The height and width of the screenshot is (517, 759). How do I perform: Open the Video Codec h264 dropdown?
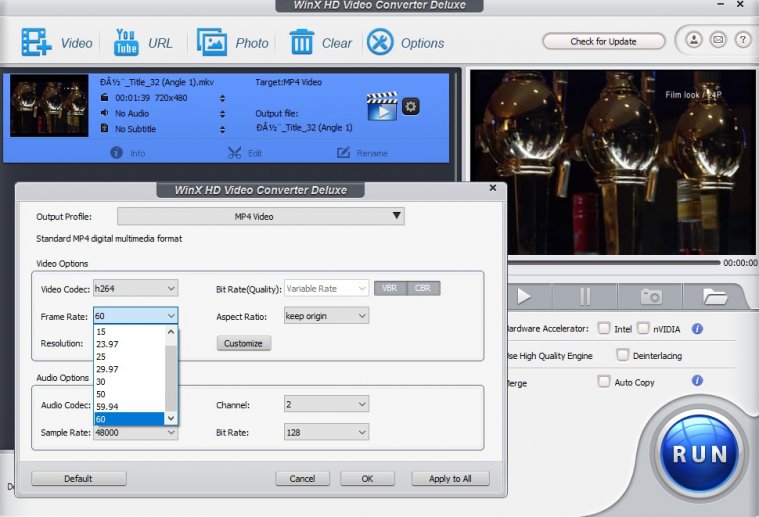pos(135,288)
